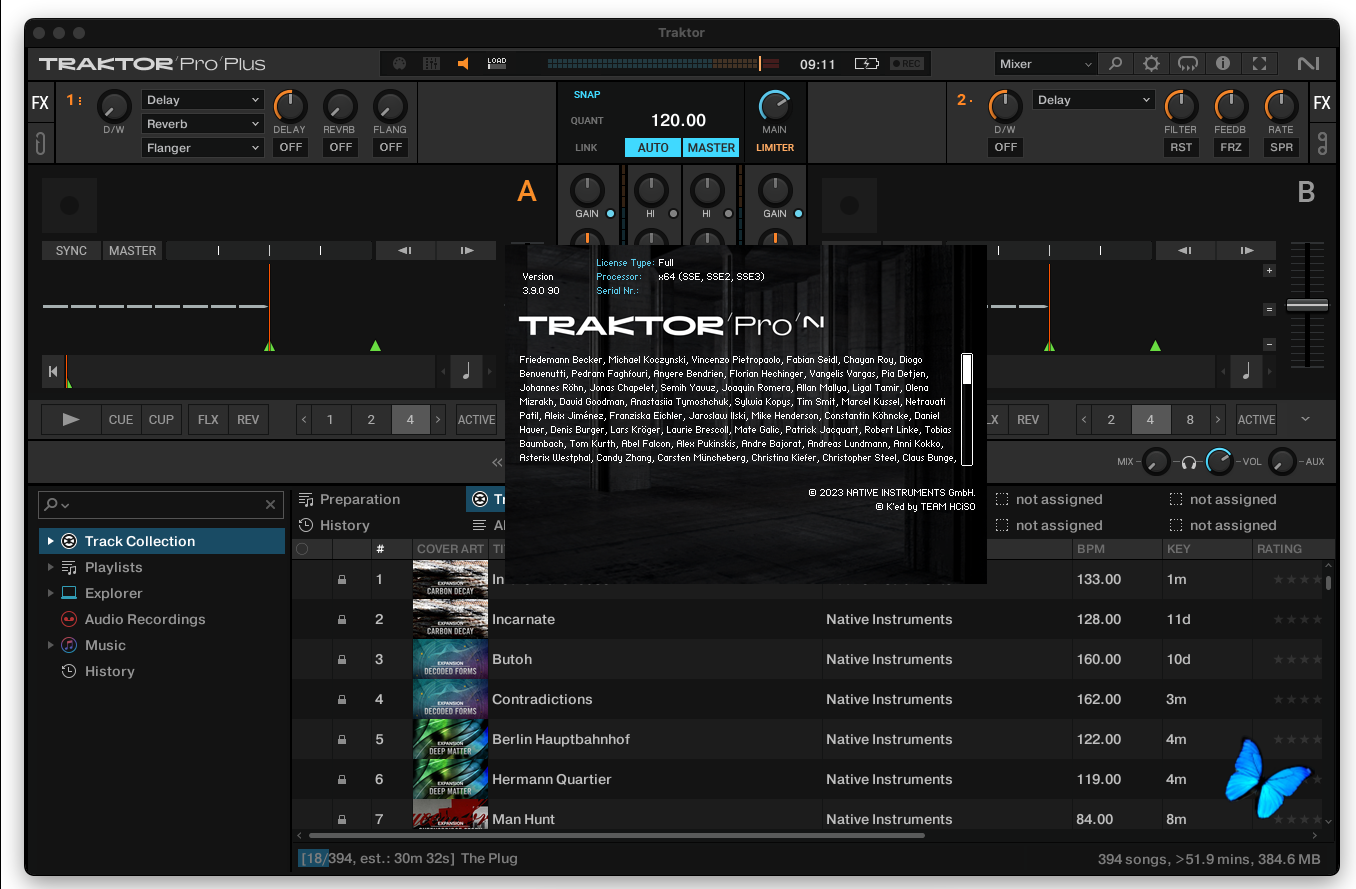The image size is (1356, 889).
Task: Open the FX unit 1 Flanger effect dropdown
Action: (203, 148)
